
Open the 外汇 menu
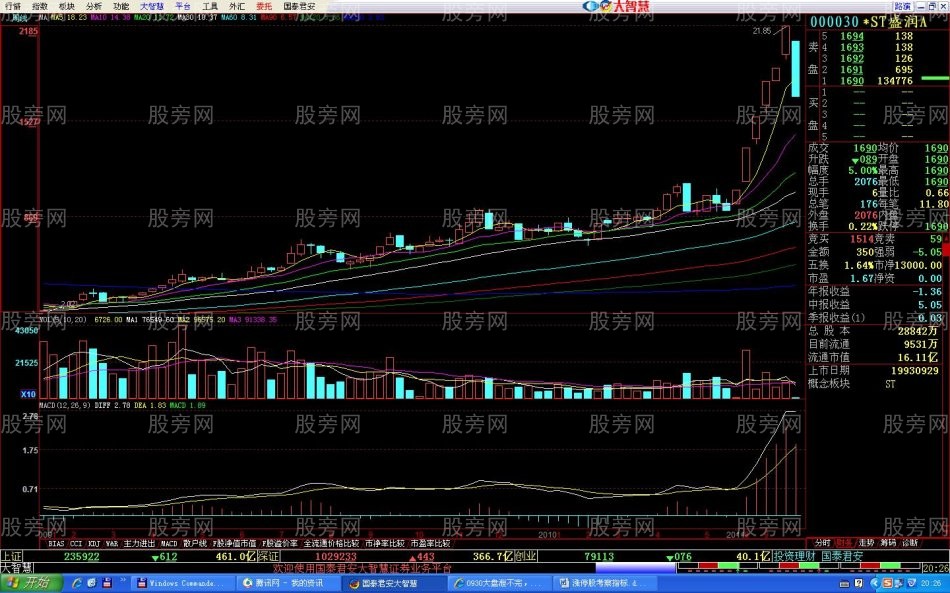(x=237, y=6)
